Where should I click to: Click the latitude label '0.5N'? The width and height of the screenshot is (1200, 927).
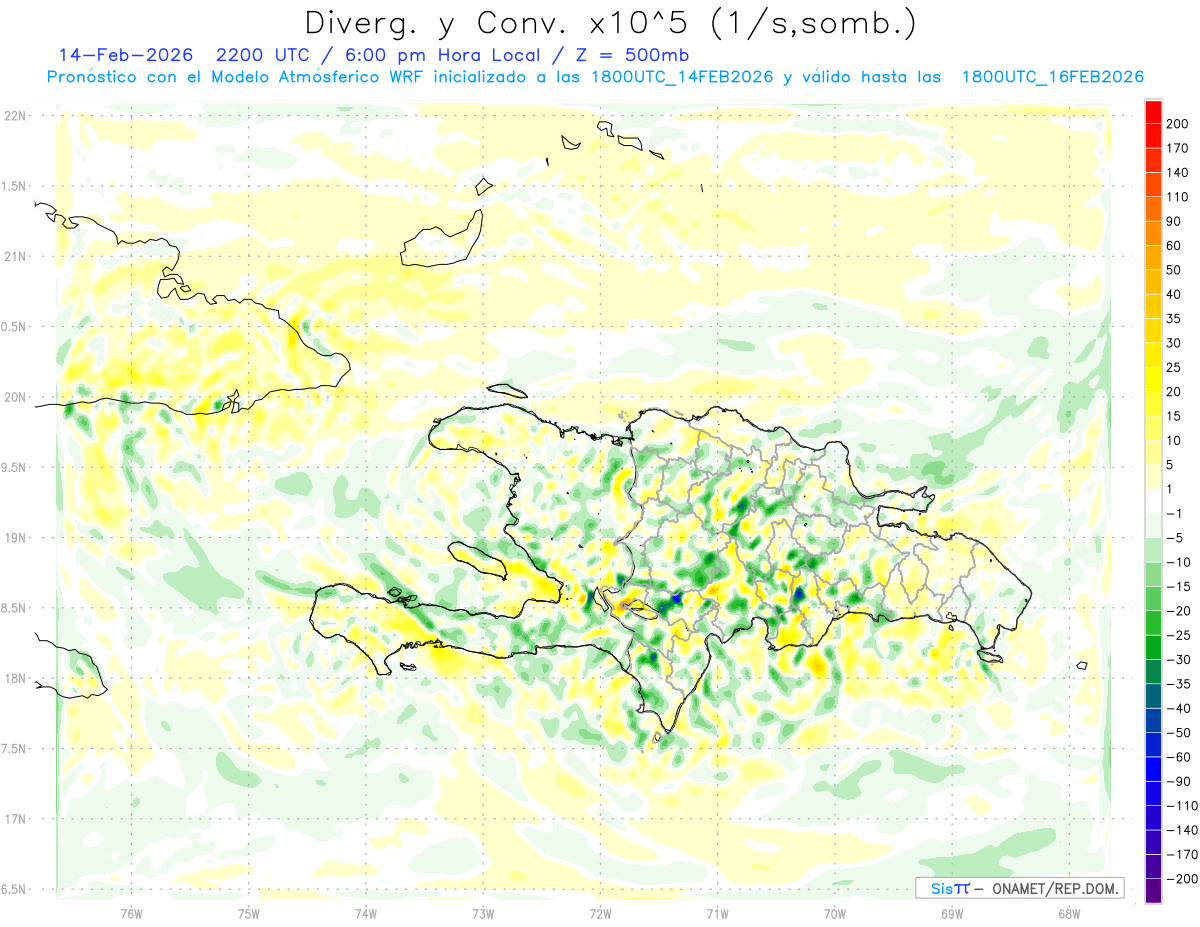[14, 327]
